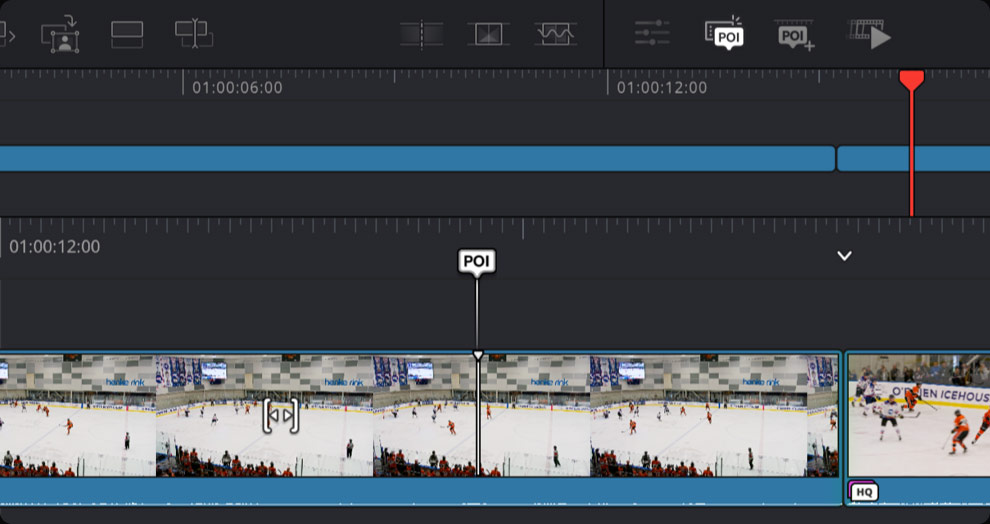Click the slip handle icon on clip
The image size is (990, 524).
pos(281,415)
